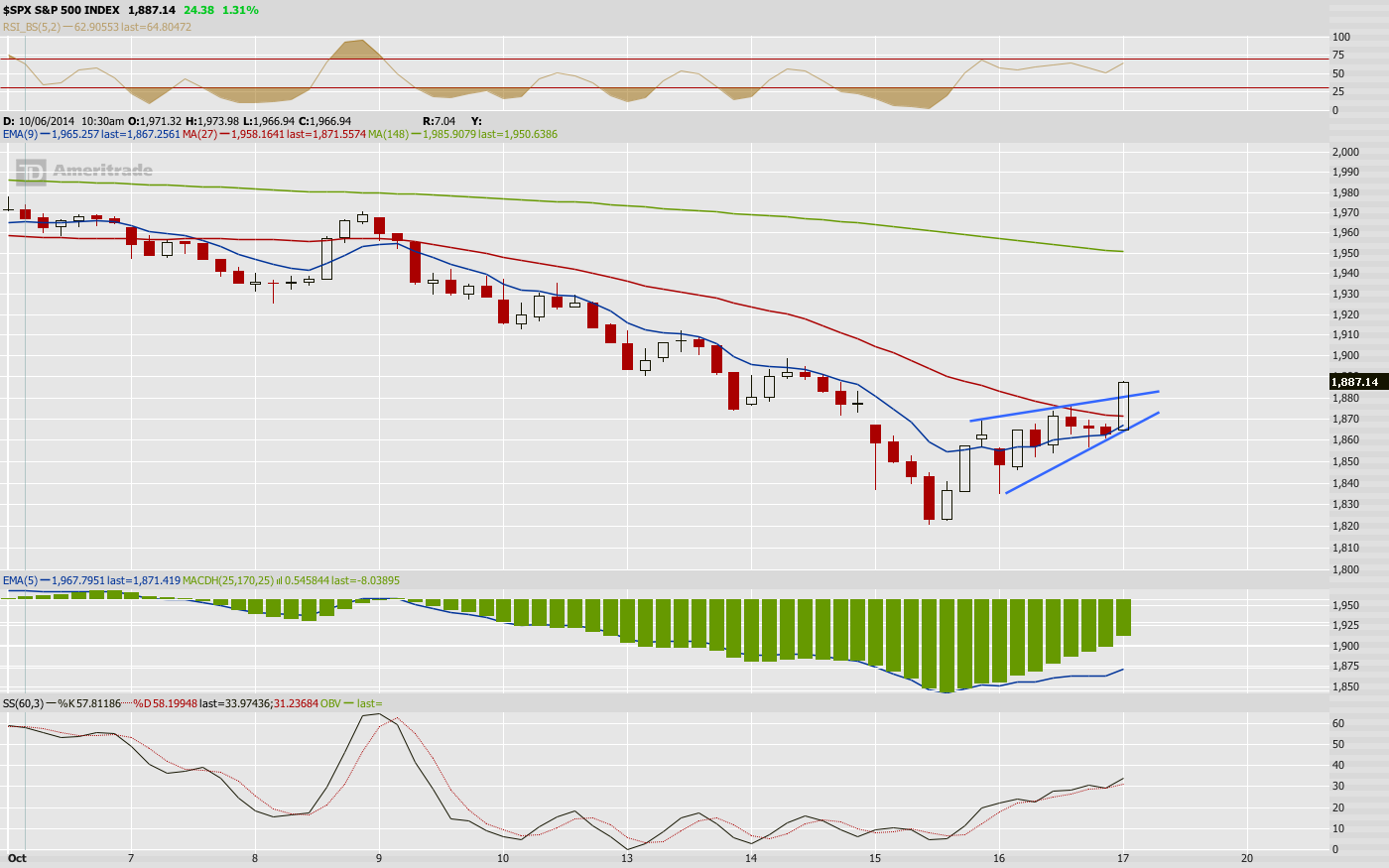Click the TD Ameritrade logo watermark
Screen dimensions: 1389x868
(85, 172)
